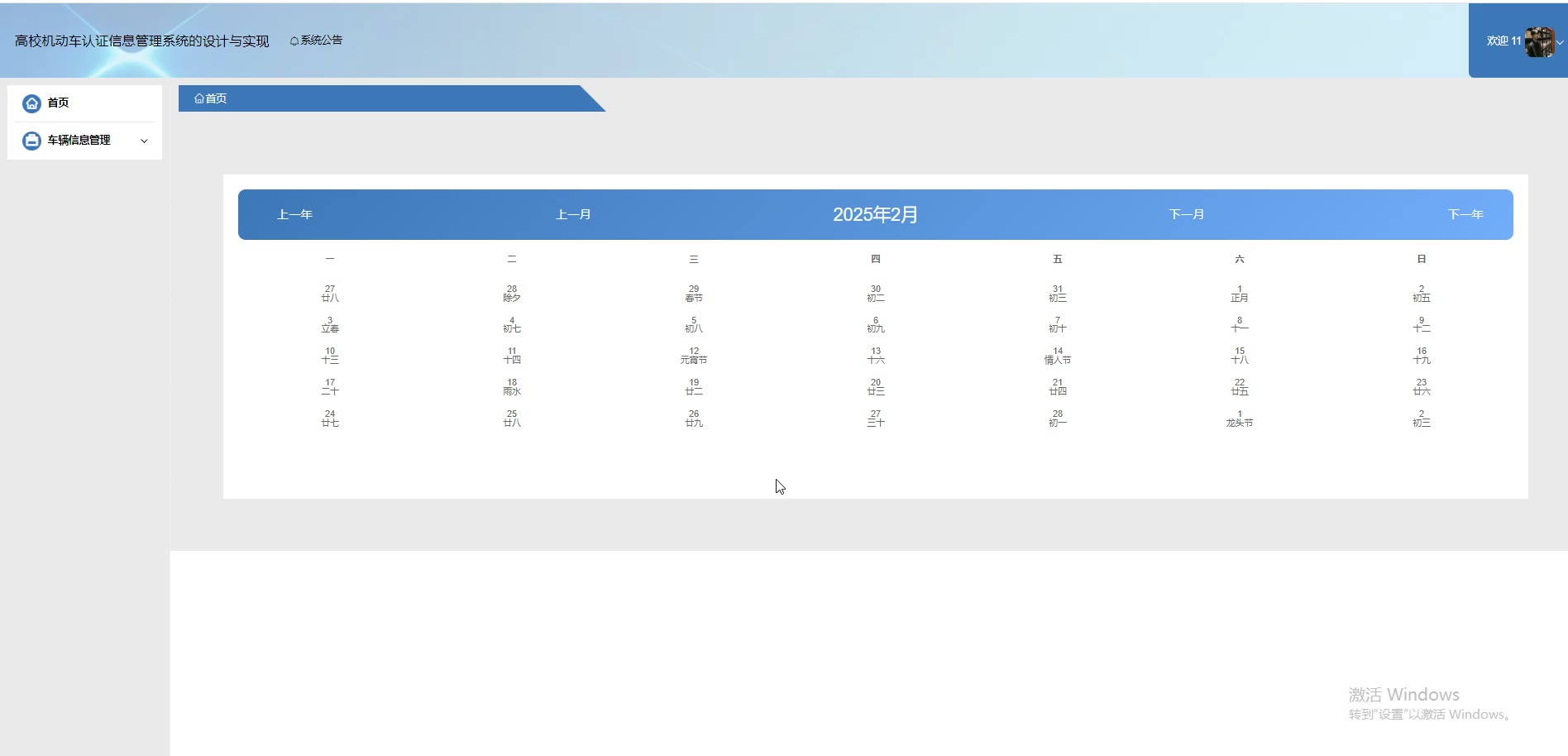The height and width of the screenshot is (756, 1568).
Task: Select date 28 除夕
Action: [512, 294]
